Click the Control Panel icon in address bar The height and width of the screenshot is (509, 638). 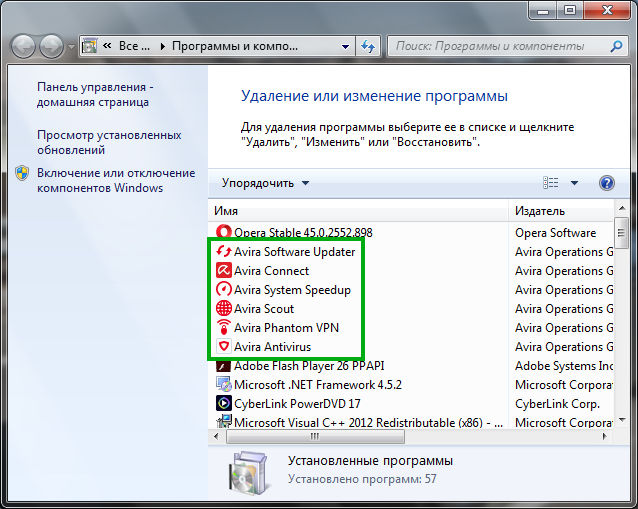click(x=90, y=46)
